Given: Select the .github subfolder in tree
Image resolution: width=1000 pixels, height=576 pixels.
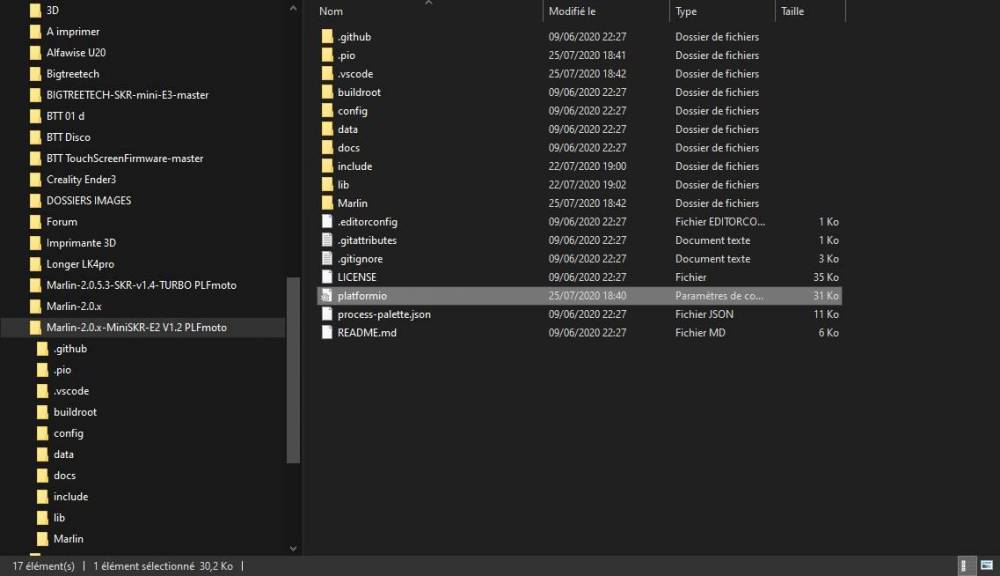Looking at the screenshot, I should coord(70,348).
